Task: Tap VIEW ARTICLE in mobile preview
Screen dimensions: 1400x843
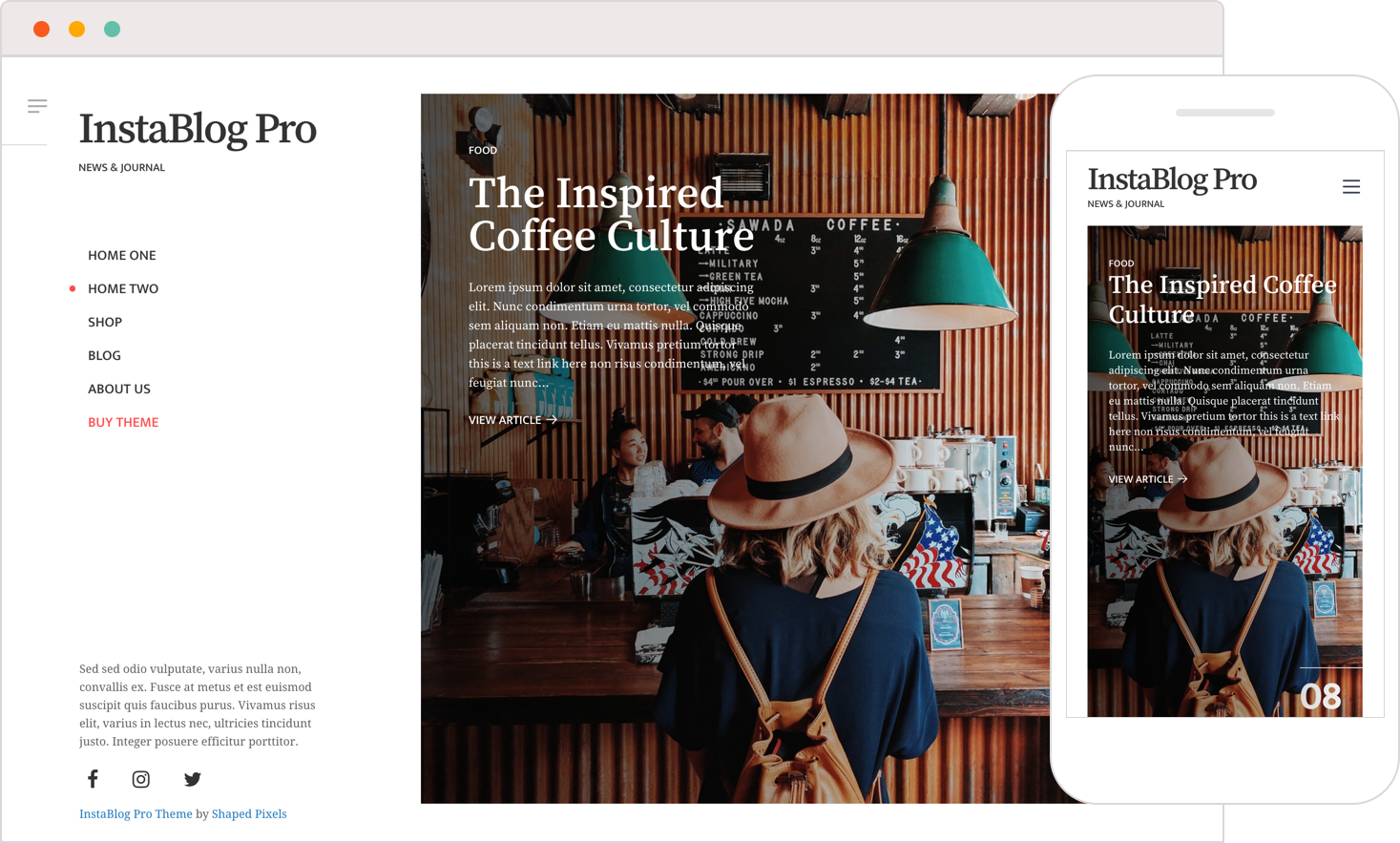Action: point(1148,479)
